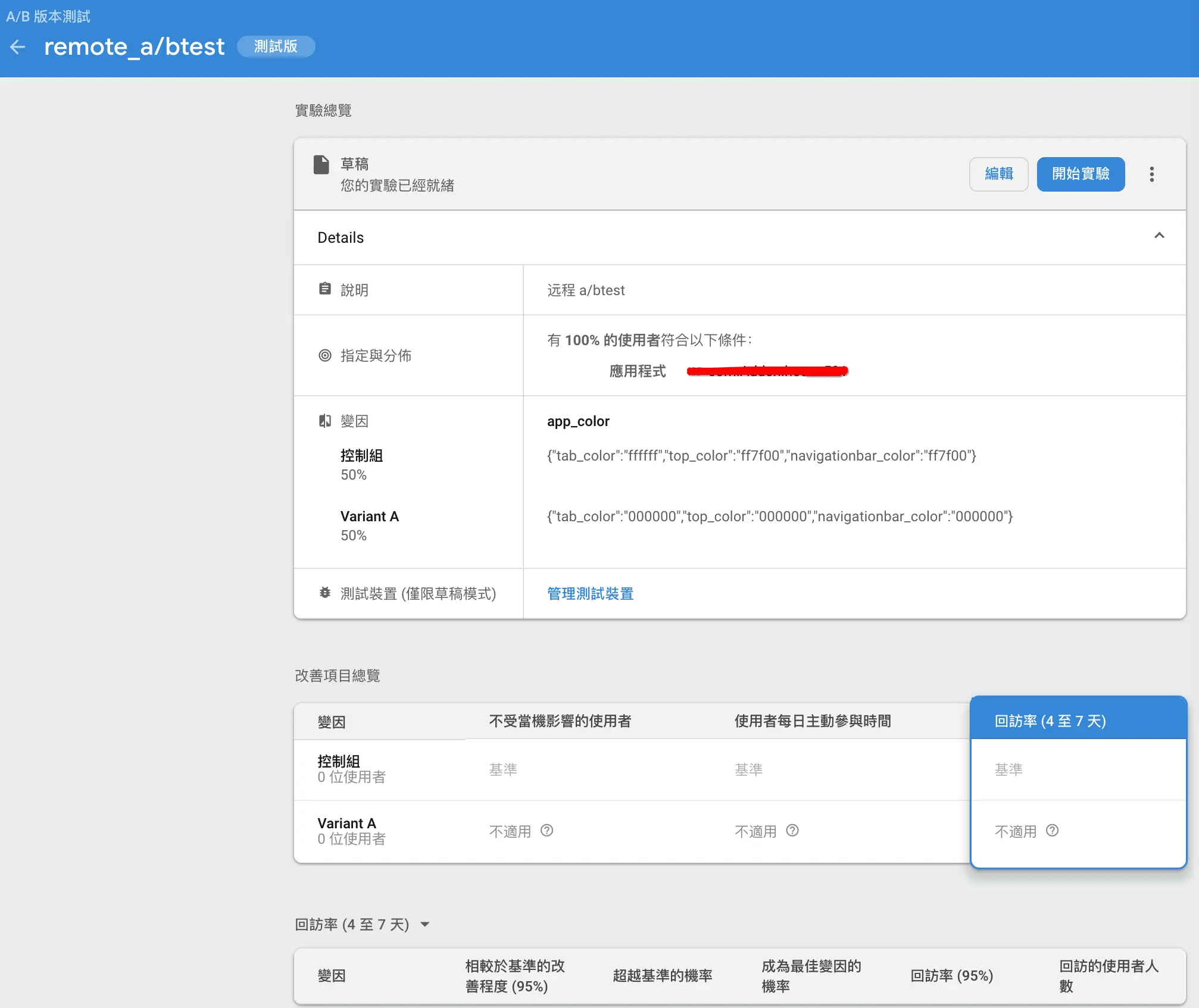Click help icon in 不受當機影響的使用者 column

point(547,830)
